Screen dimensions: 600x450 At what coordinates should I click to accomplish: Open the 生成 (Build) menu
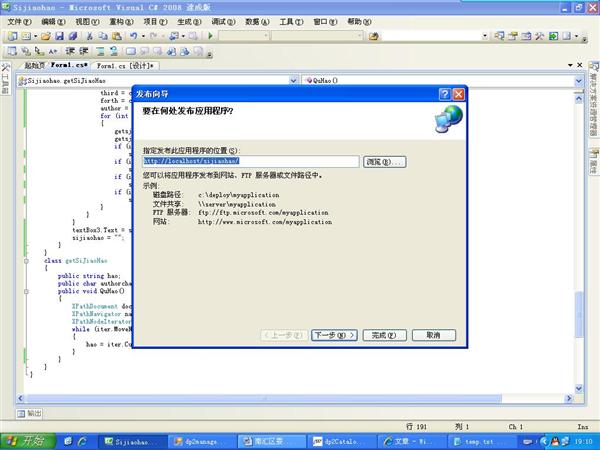pos(189,22)
